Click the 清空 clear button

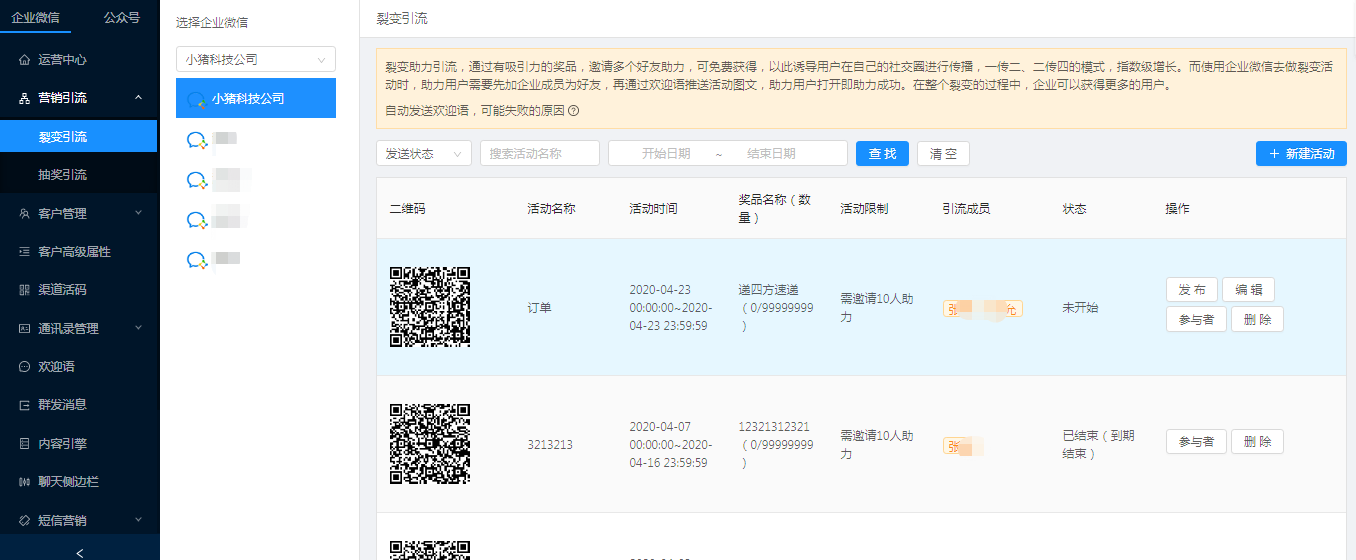click(x=943, y=153)
